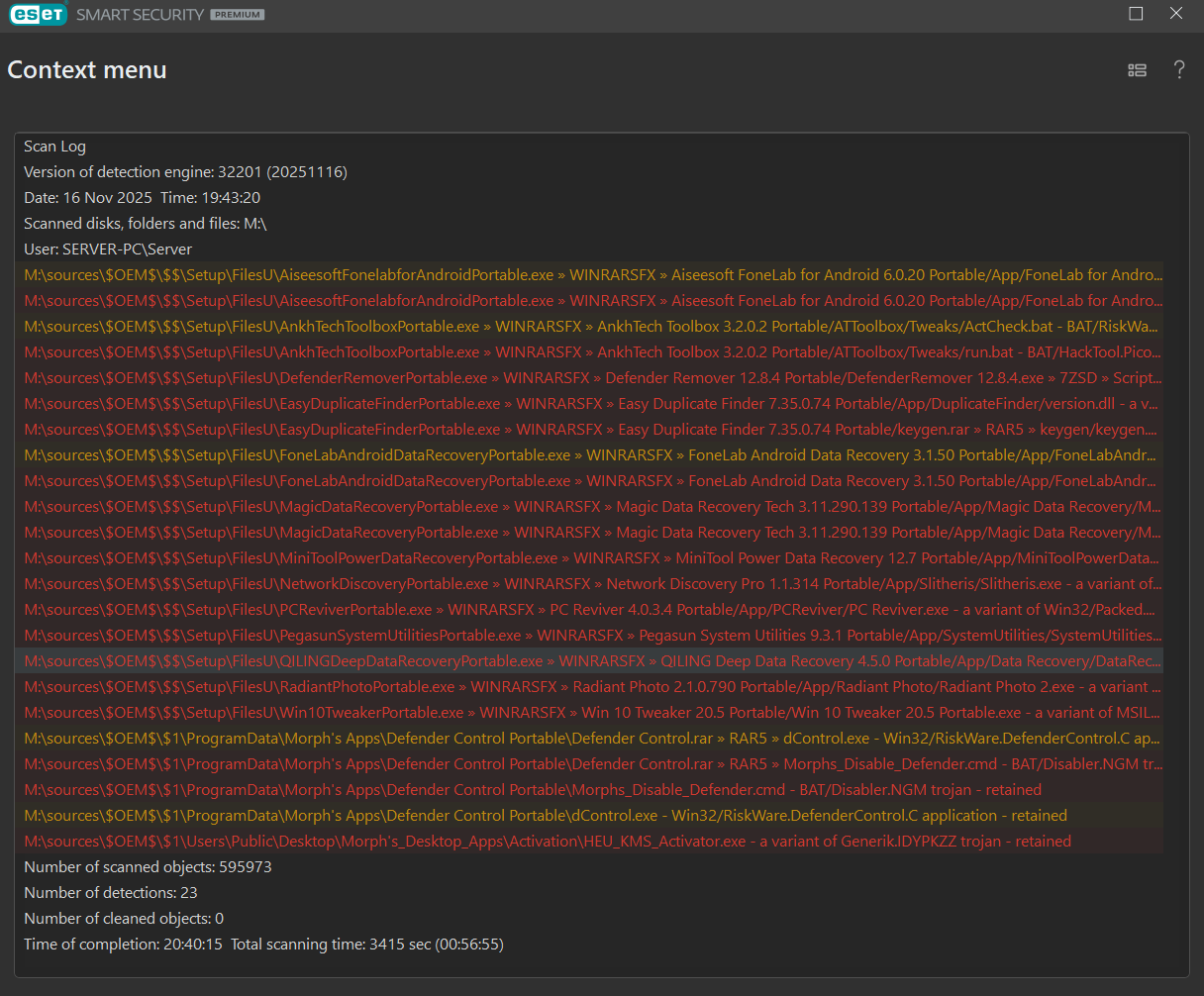
Task: Select the NetworkDiscoveryPortable.exe Slitheris row
Action: coord(592,584)
